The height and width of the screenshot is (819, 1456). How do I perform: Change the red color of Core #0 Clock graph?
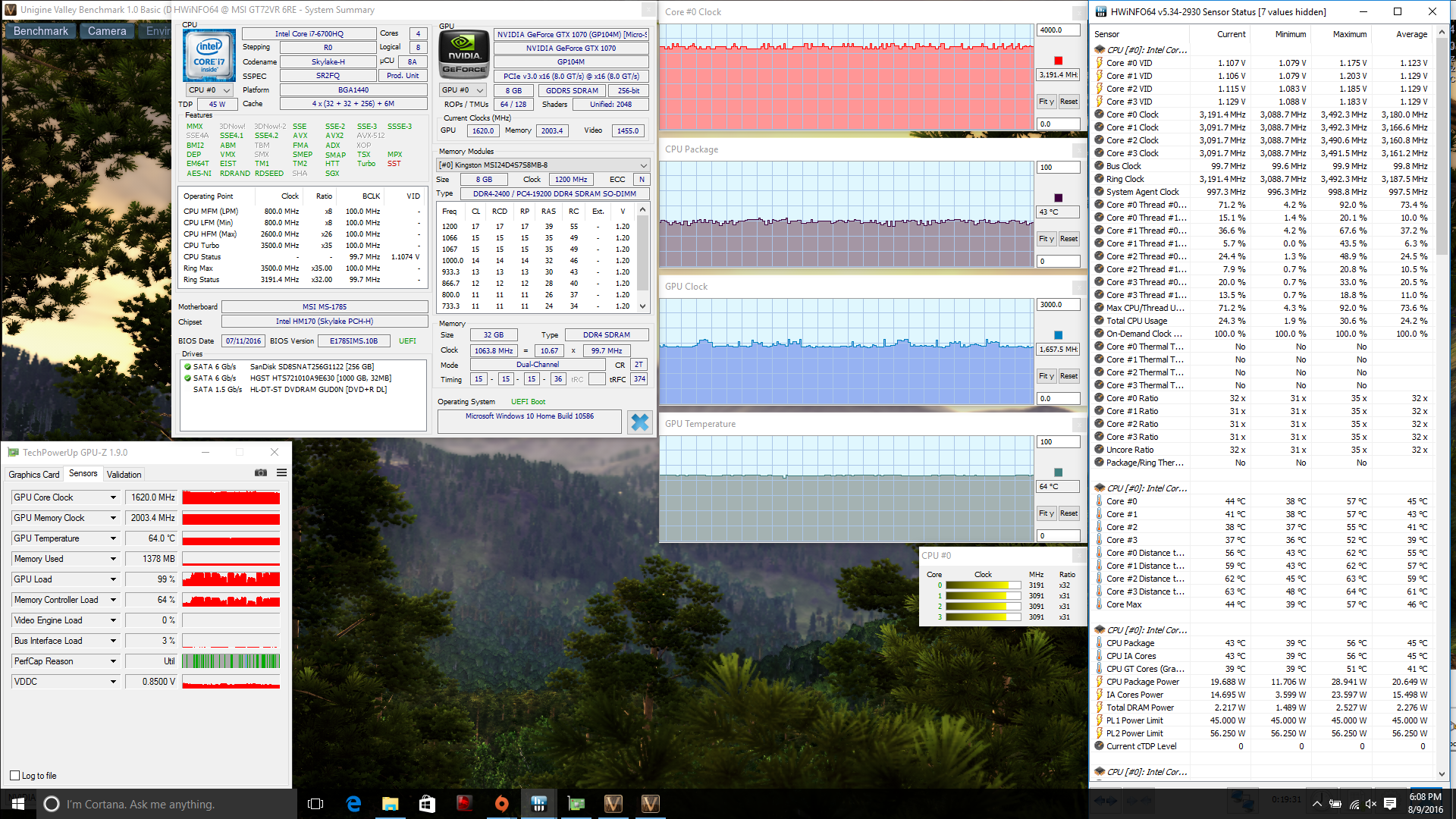tap(1059, 61)
